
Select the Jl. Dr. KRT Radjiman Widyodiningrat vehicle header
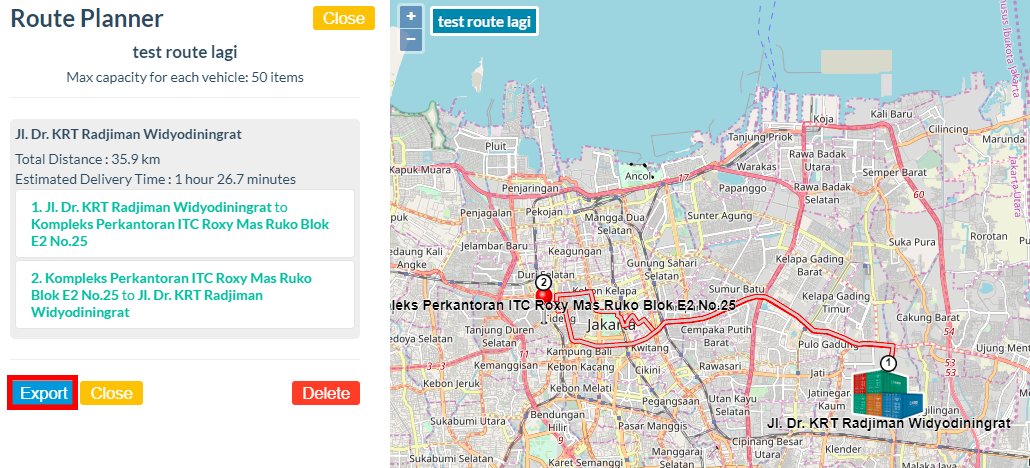click(x=128, y=133)
